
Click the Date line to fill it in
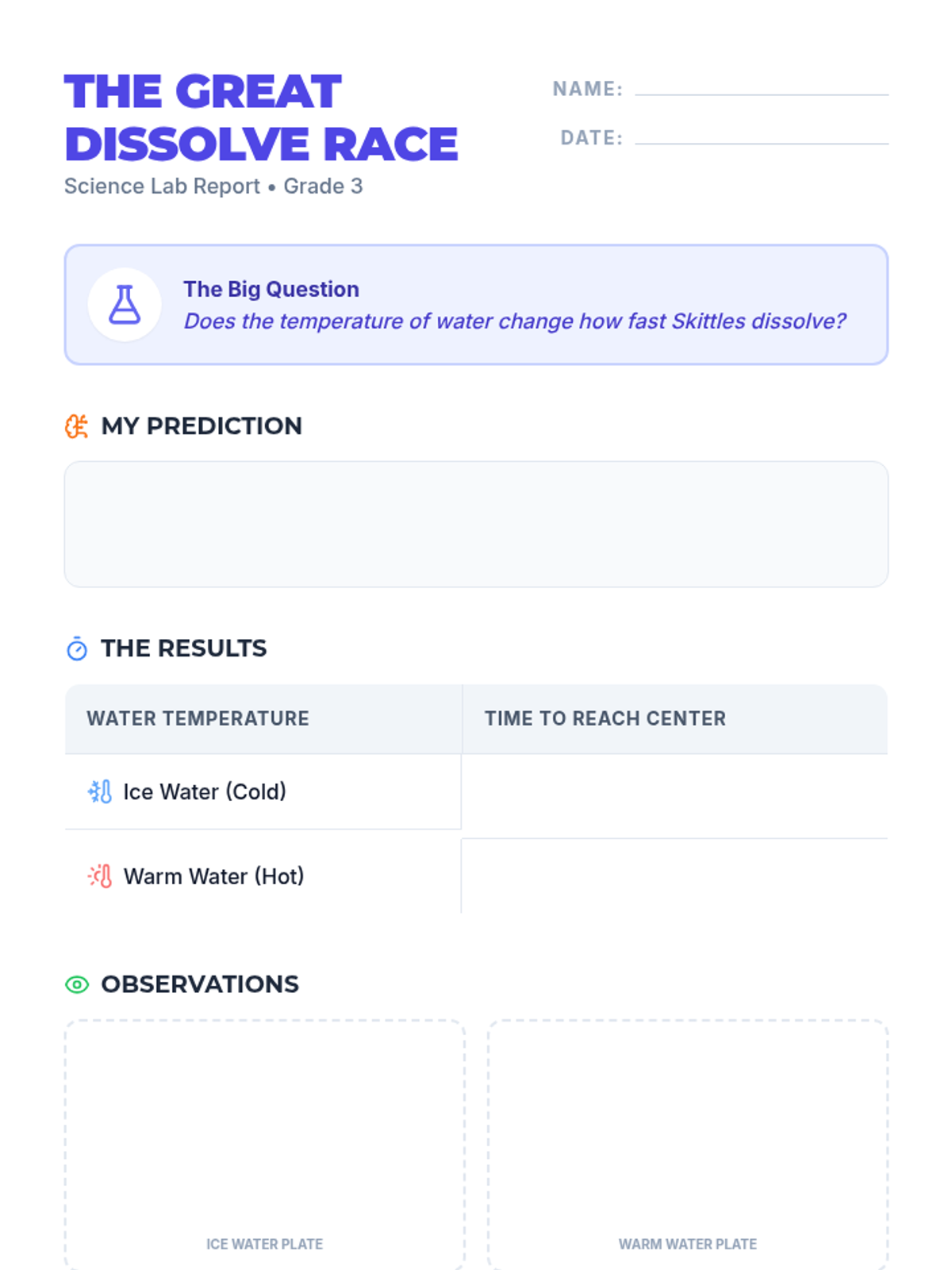[761, 137]
